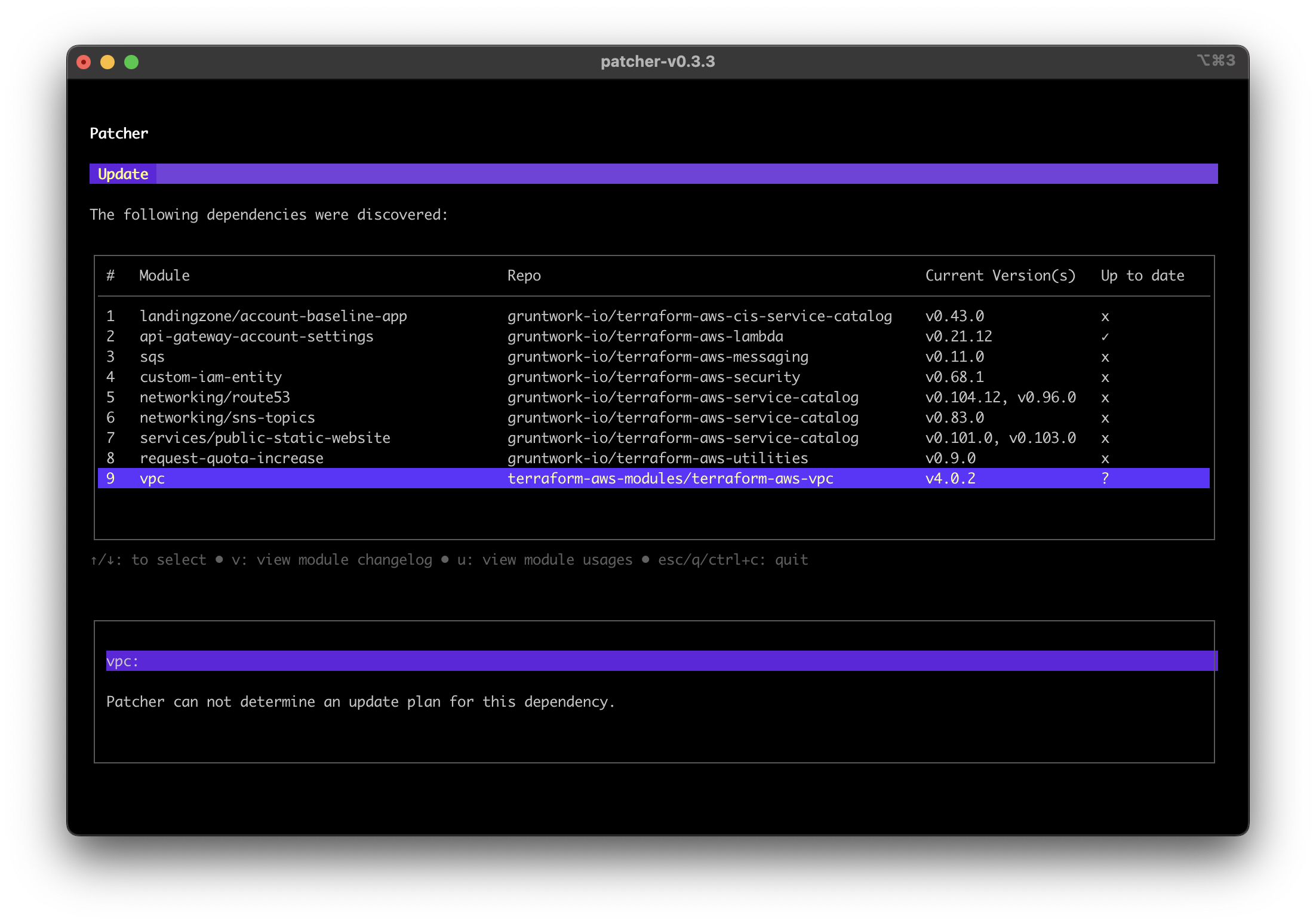
Task: Select the services/public-static-website row
Action: click(x=265, y=438)
